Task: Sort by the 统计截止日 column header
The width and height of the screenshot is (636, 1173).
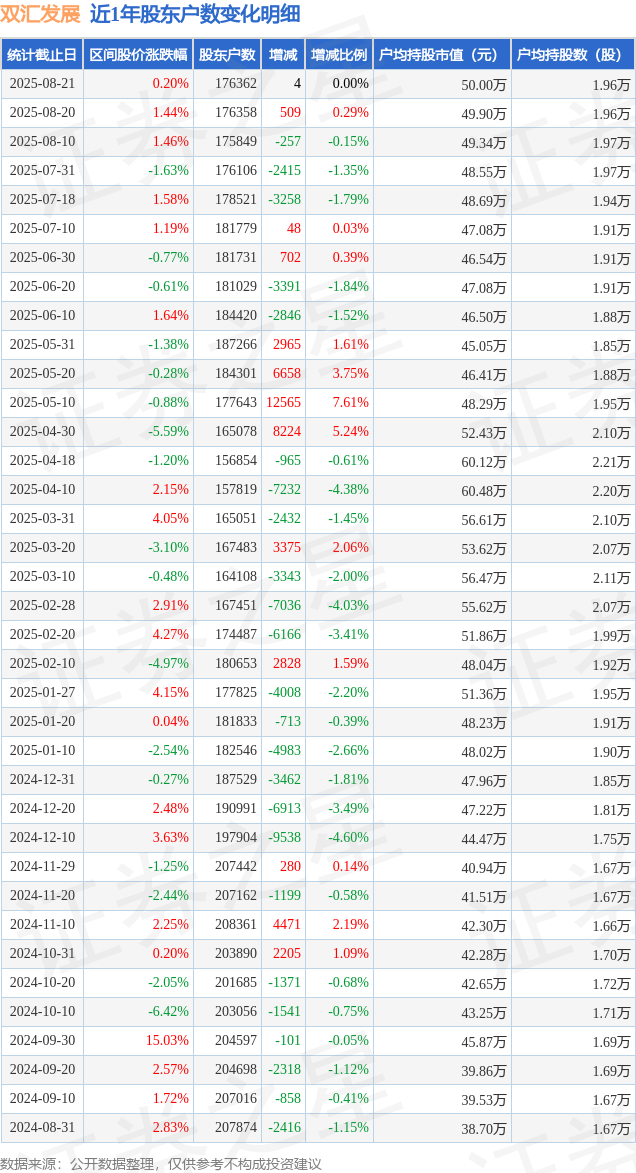Action: [x=42, y=55]
